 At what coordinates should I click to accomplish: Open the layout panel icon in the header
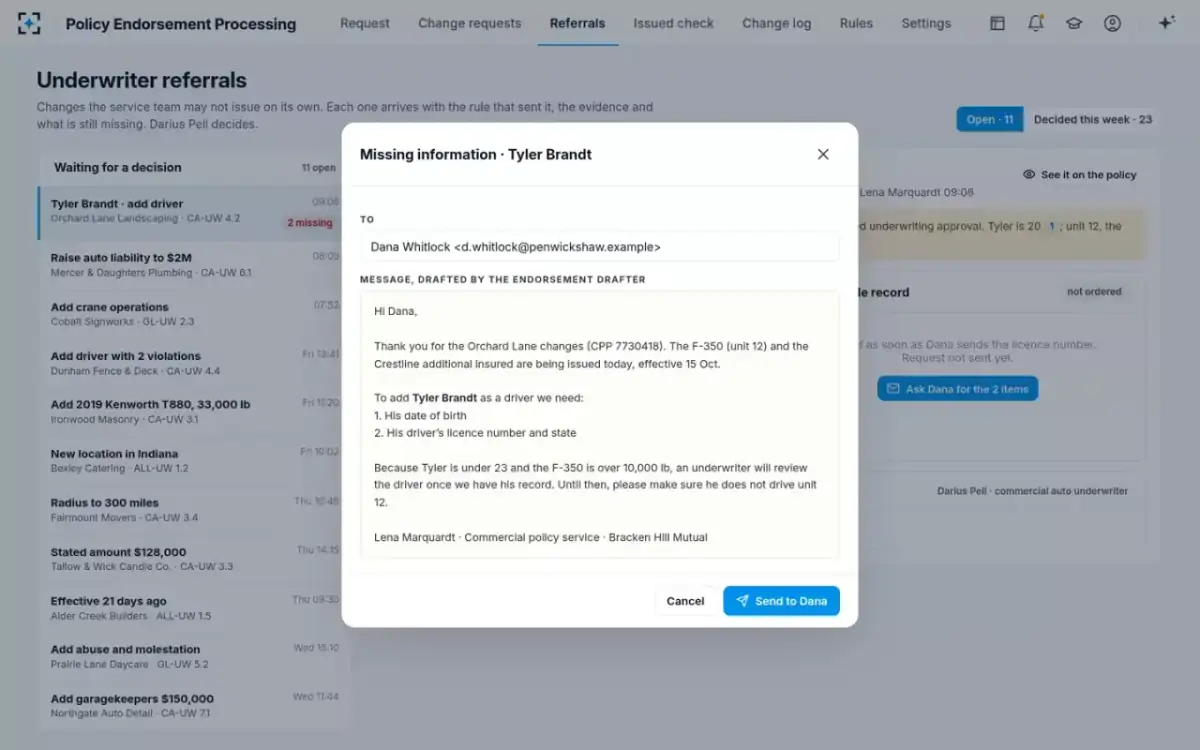pos(997,23)
